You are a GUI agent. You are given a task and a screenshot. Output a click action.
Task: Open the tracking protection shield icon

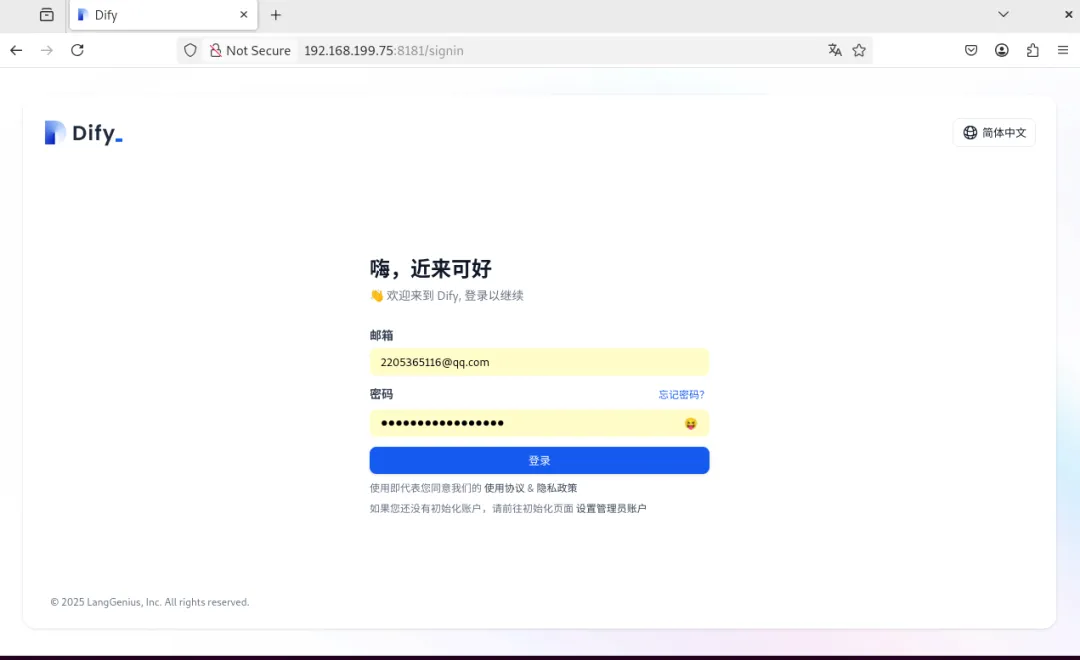pyautogui.click(x=190, y=50)
